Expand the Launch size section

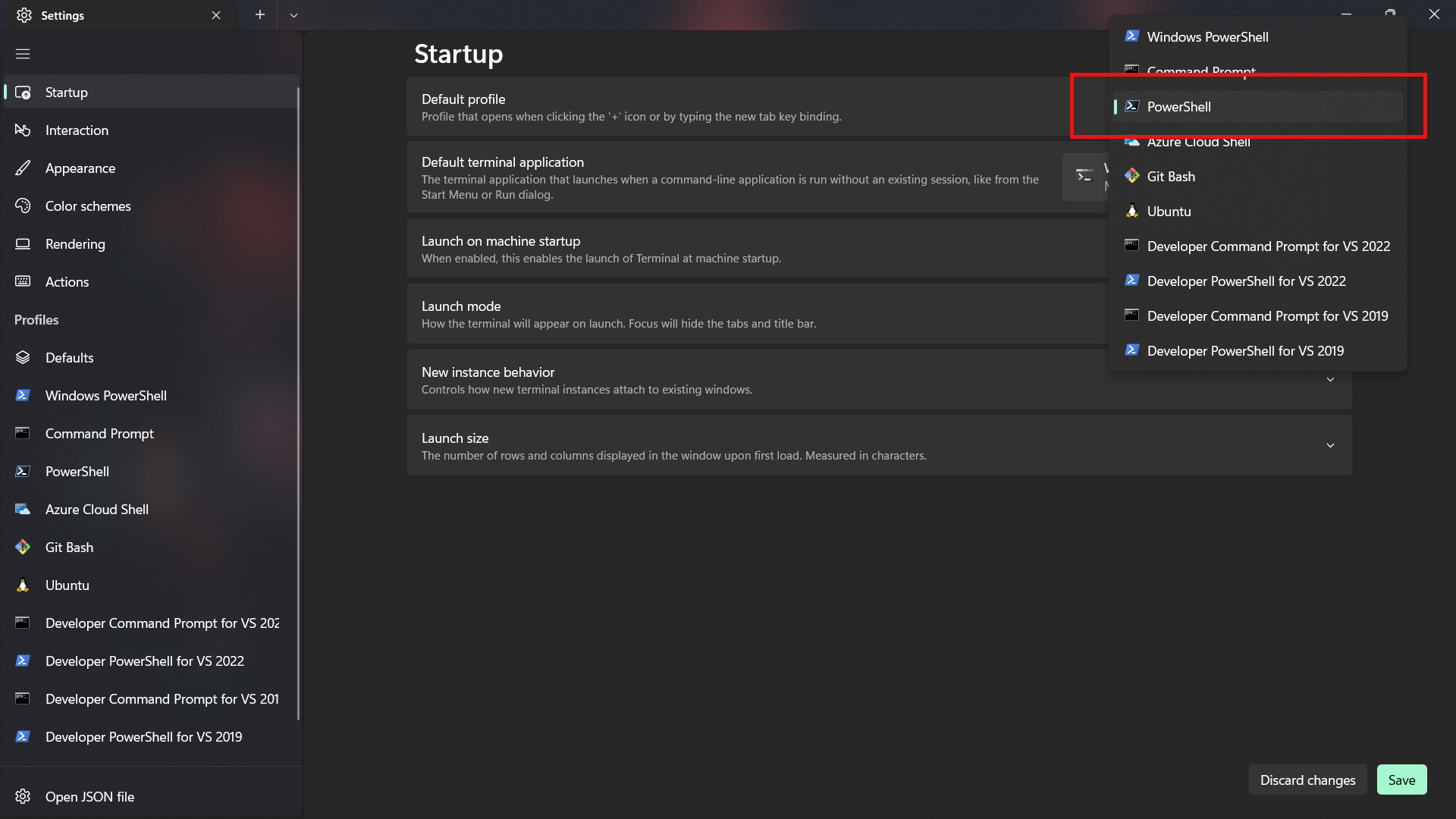pyautogui.click(x=1331, y=445)
